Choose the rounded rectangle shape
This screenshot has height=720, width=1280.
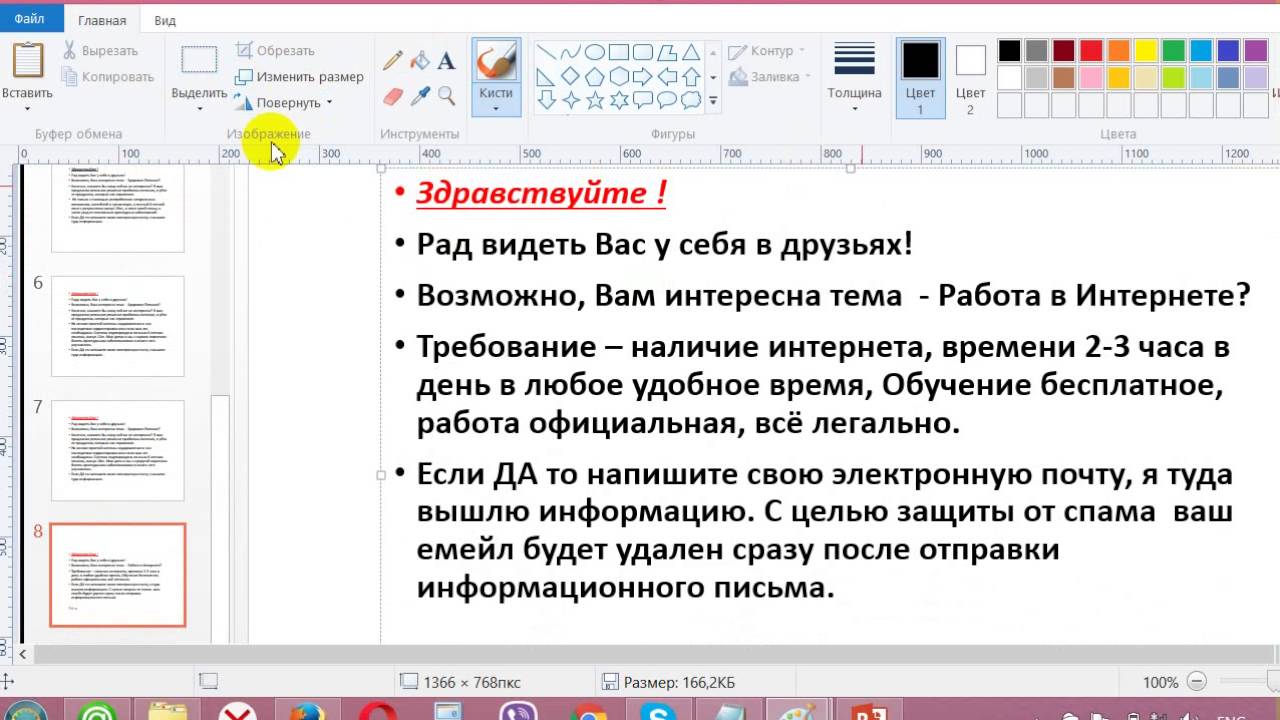(x=643, y=53)
